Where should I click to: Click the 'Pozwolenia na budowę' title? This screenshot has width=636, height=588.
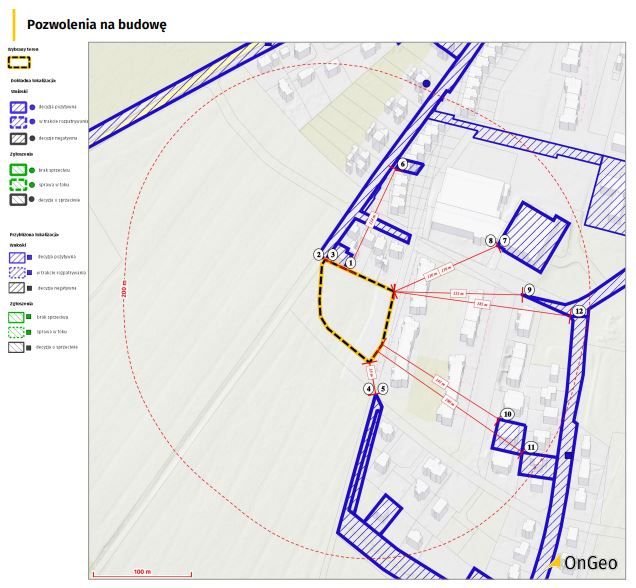point(96,23)
